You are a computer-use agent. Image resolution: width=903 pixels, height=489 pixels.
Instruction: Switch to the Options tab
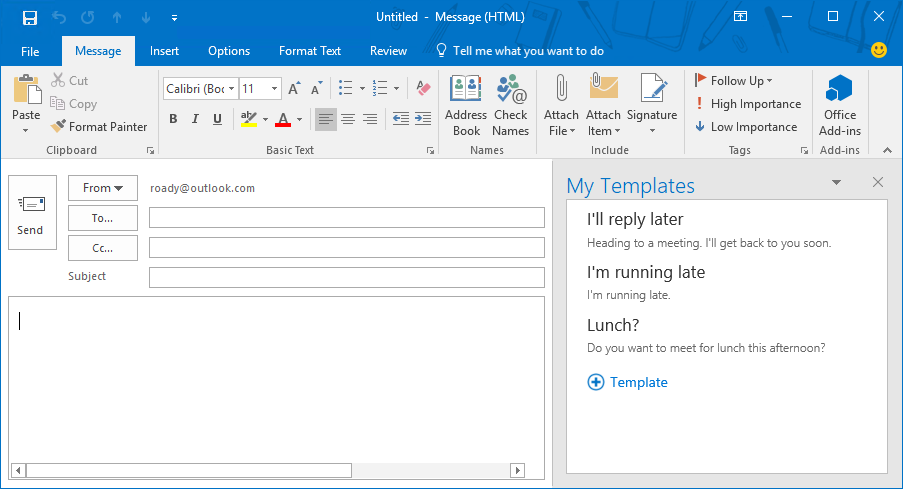coord(229,51)
